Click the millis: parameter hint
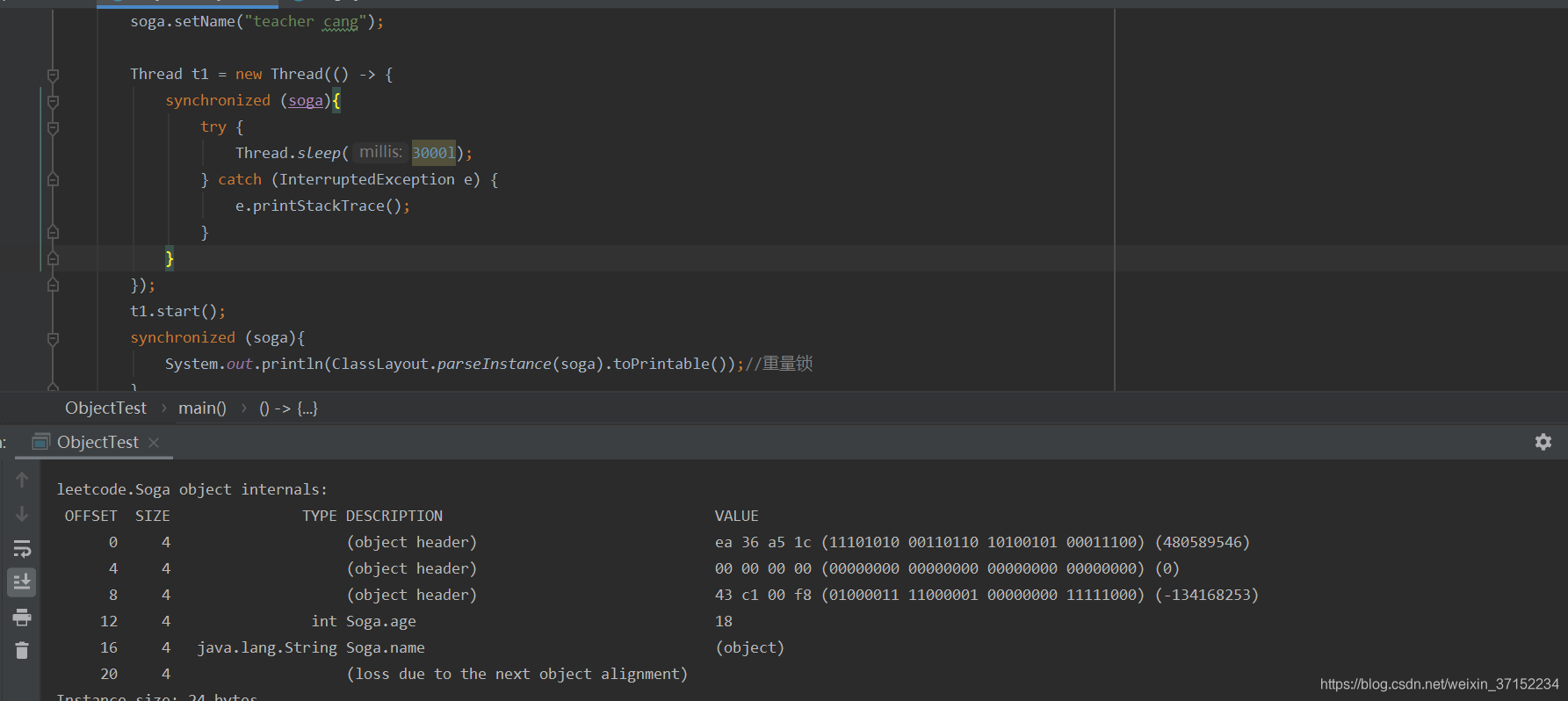 (x=381, y=152)
